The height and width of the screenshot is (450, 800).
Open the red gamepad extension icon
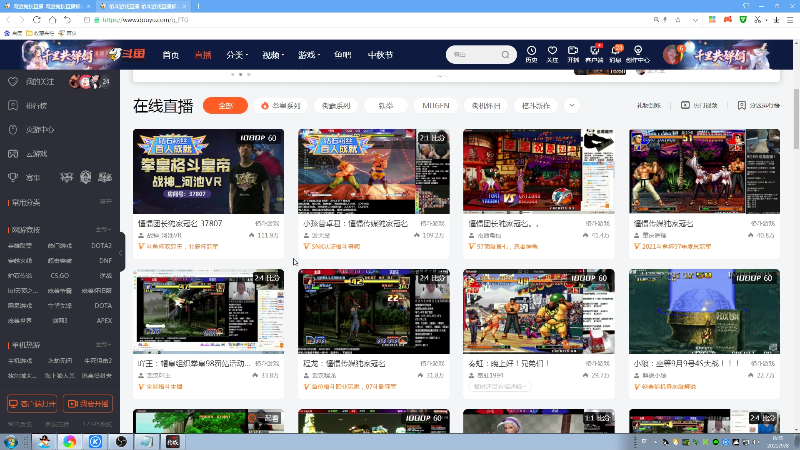tap(728, 20)
